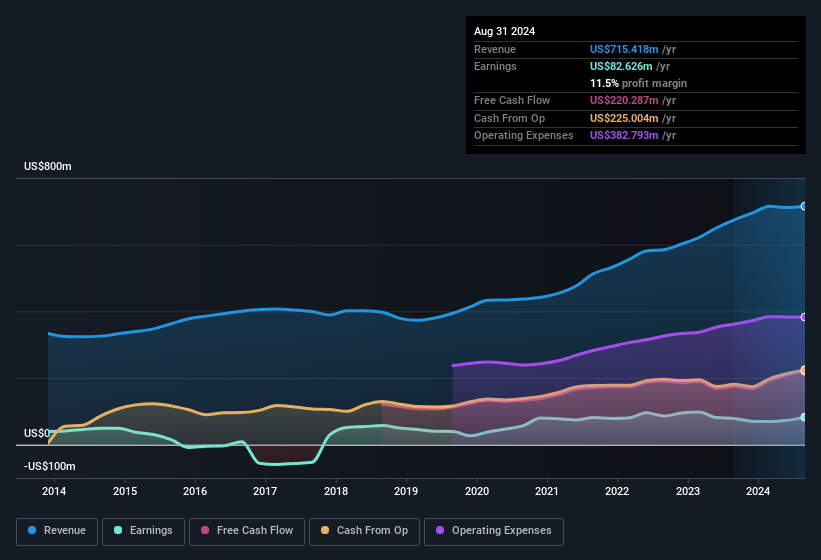Click the US$800m y-axis label
This screenshot has width=821, height=560.
(48, 166)
